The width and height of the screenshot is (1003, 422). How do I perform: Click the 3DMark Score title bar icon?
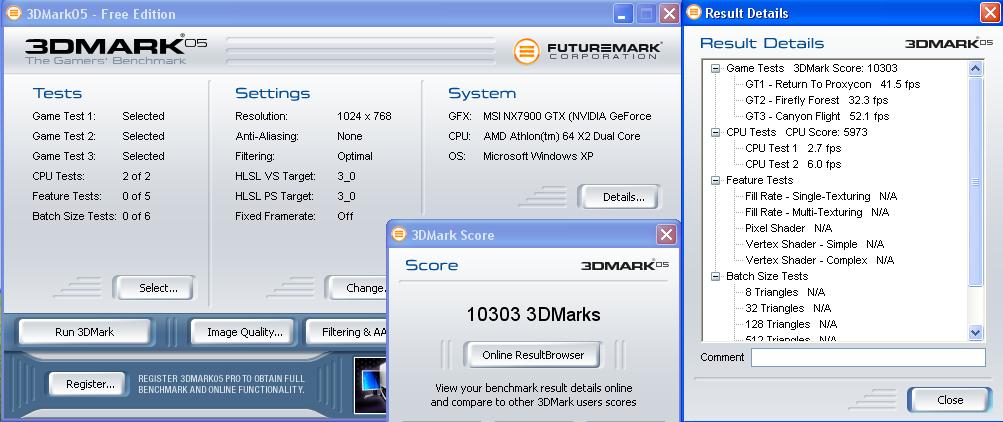click(x=399, y=234)
